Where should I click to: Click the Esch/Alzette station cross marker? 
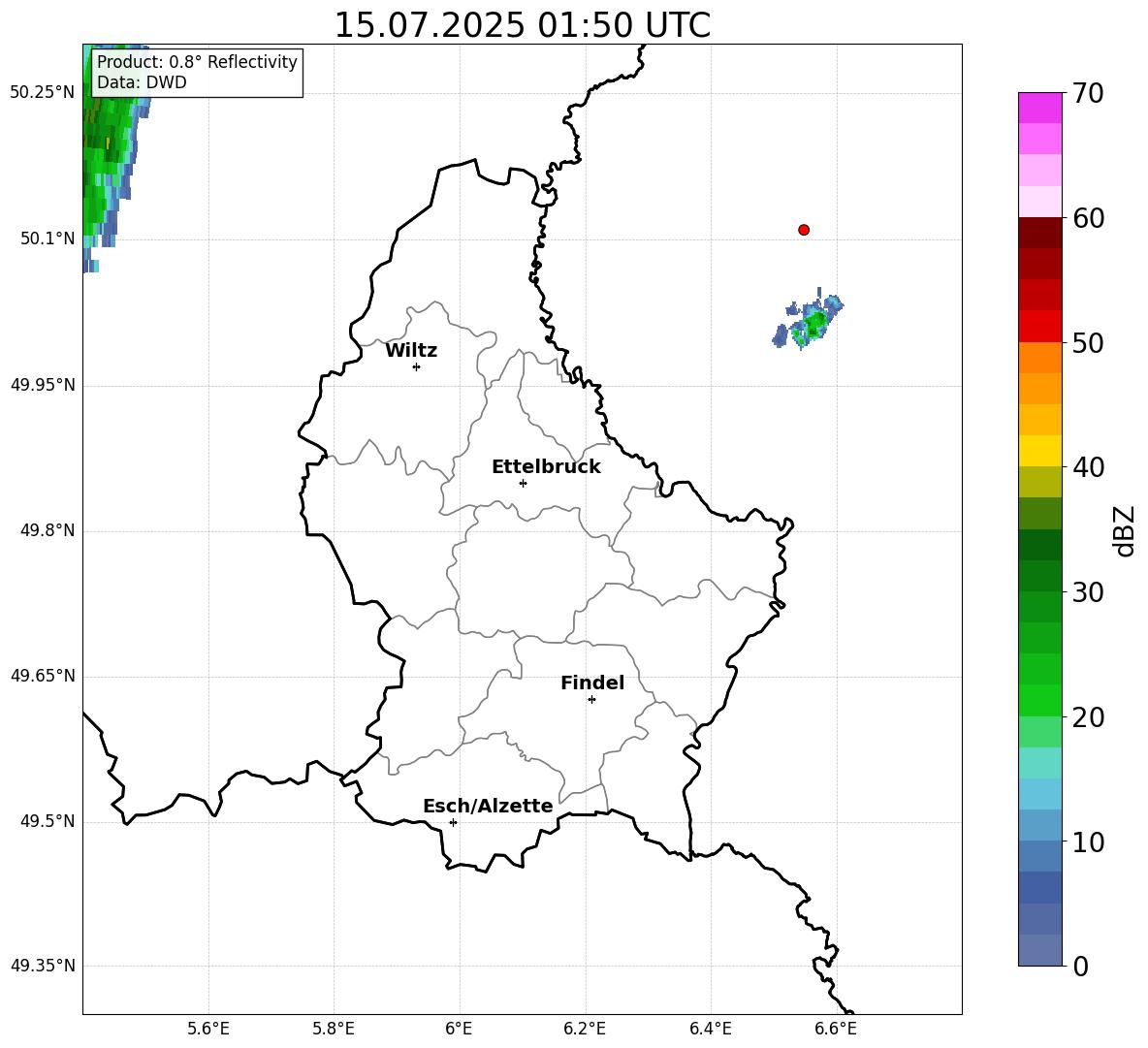(x=453, y=822)
